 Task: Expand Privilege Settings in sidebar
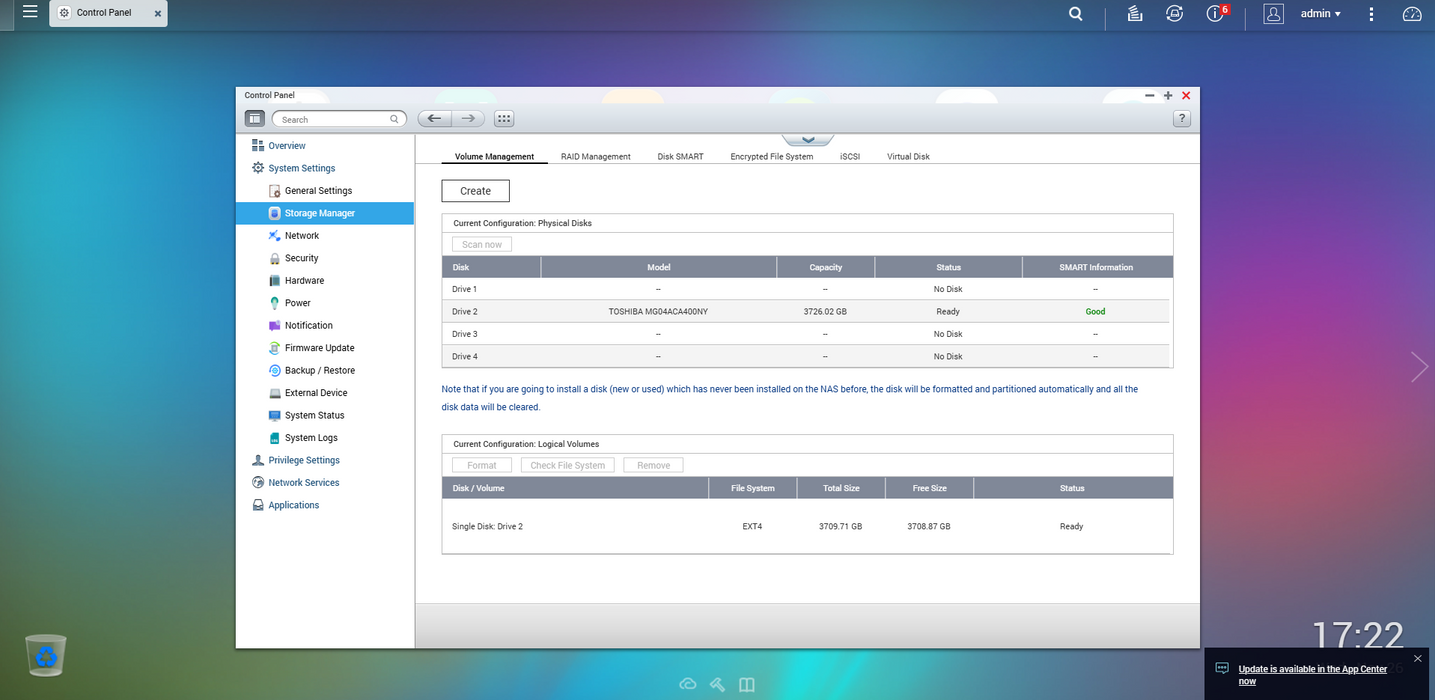coord(304,460)
